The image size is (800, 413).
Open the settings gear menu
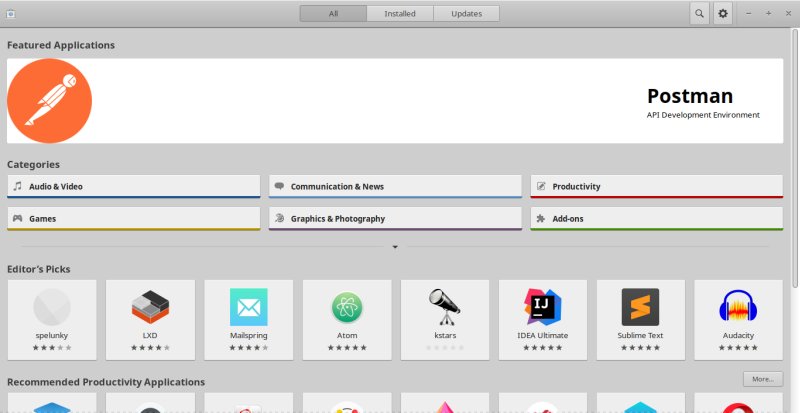click(x=723, y=14)
